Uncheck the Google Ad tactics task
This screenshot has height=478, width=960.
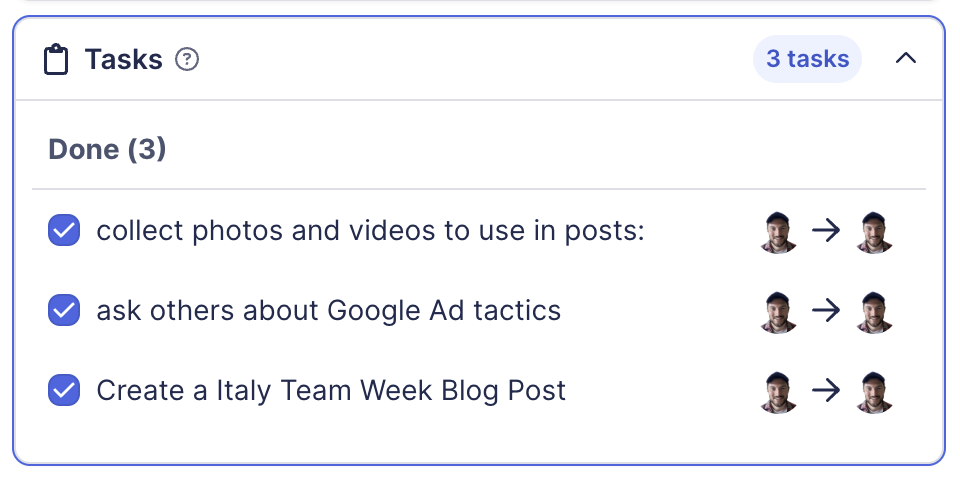coord(64,311)
